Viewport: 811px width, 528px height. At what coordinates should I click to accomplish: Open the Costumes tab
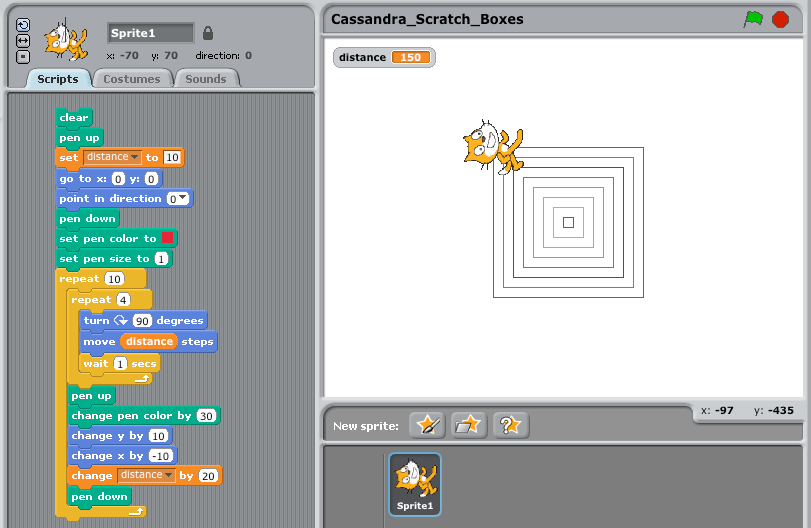tap(131, 79)
